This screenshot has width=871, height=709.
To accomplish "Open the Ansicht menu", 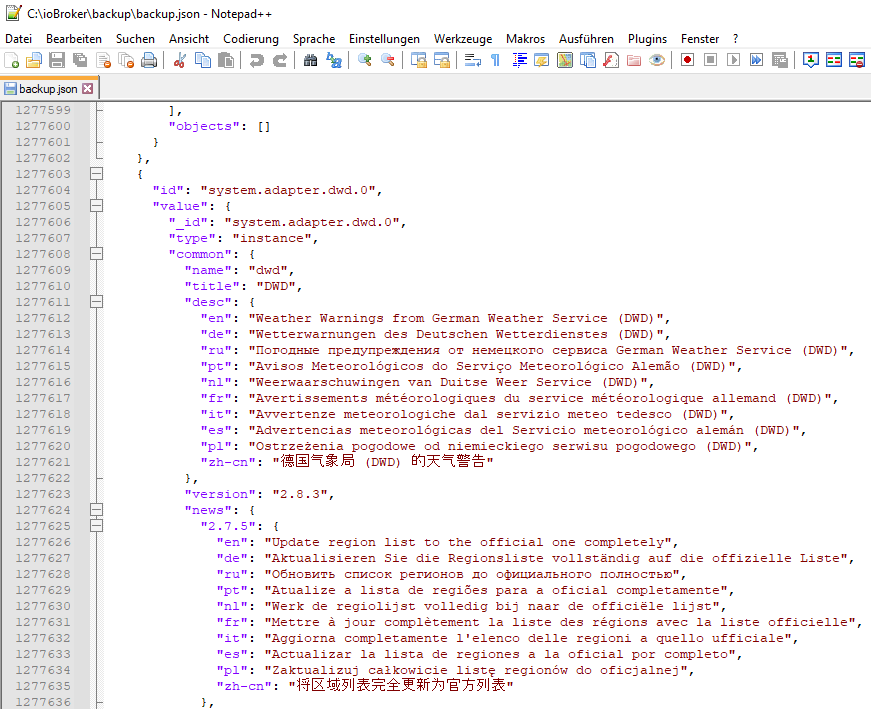I will click(189, 39).
